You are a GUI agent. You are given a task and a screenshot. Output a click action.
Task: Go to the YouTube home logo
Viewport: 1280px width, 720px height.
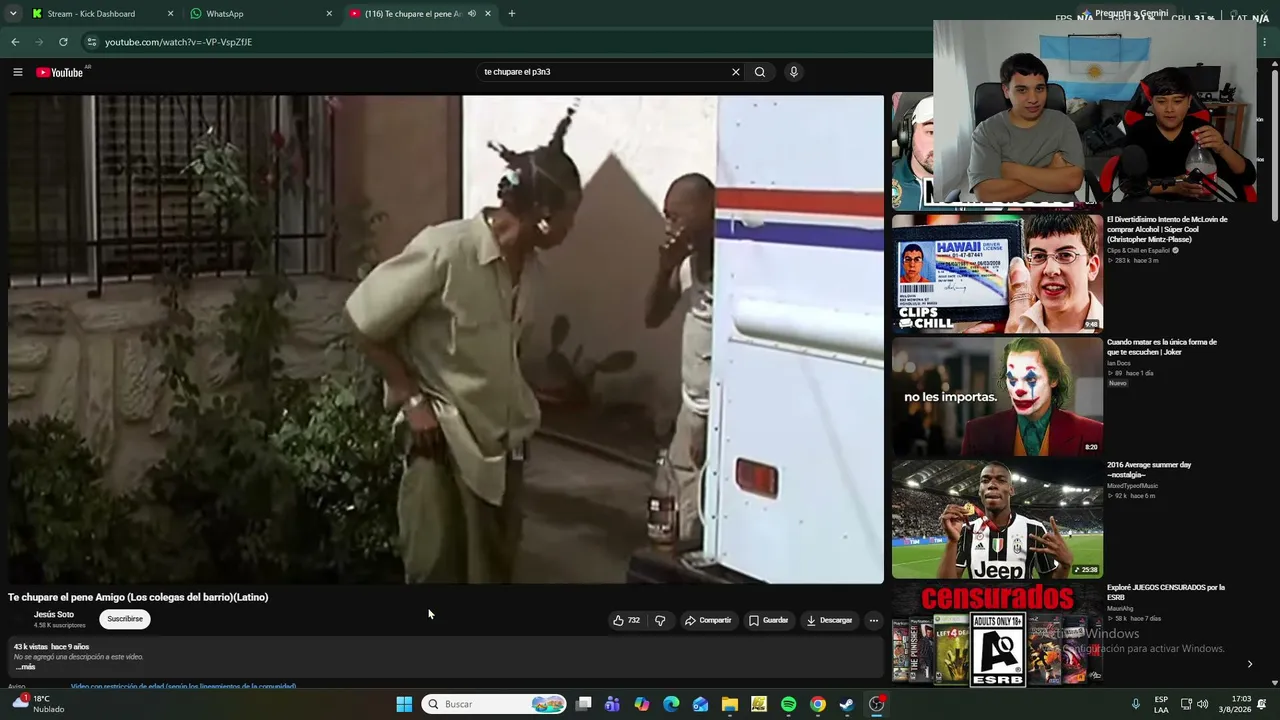[x=60, y=72]
